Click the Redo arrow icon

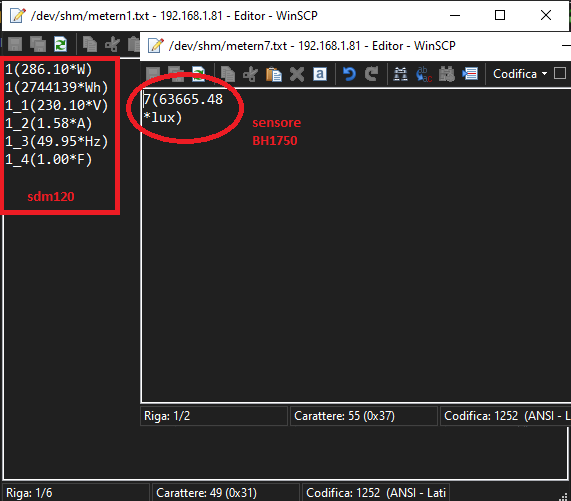[372, 74]
